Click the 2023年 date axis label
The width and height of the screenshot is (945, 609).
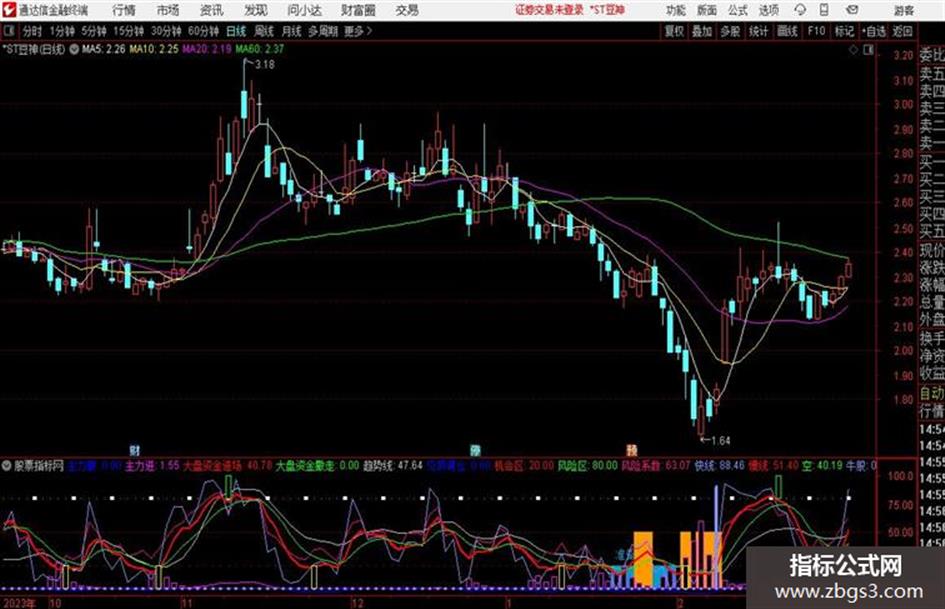(x=19, y=603)
